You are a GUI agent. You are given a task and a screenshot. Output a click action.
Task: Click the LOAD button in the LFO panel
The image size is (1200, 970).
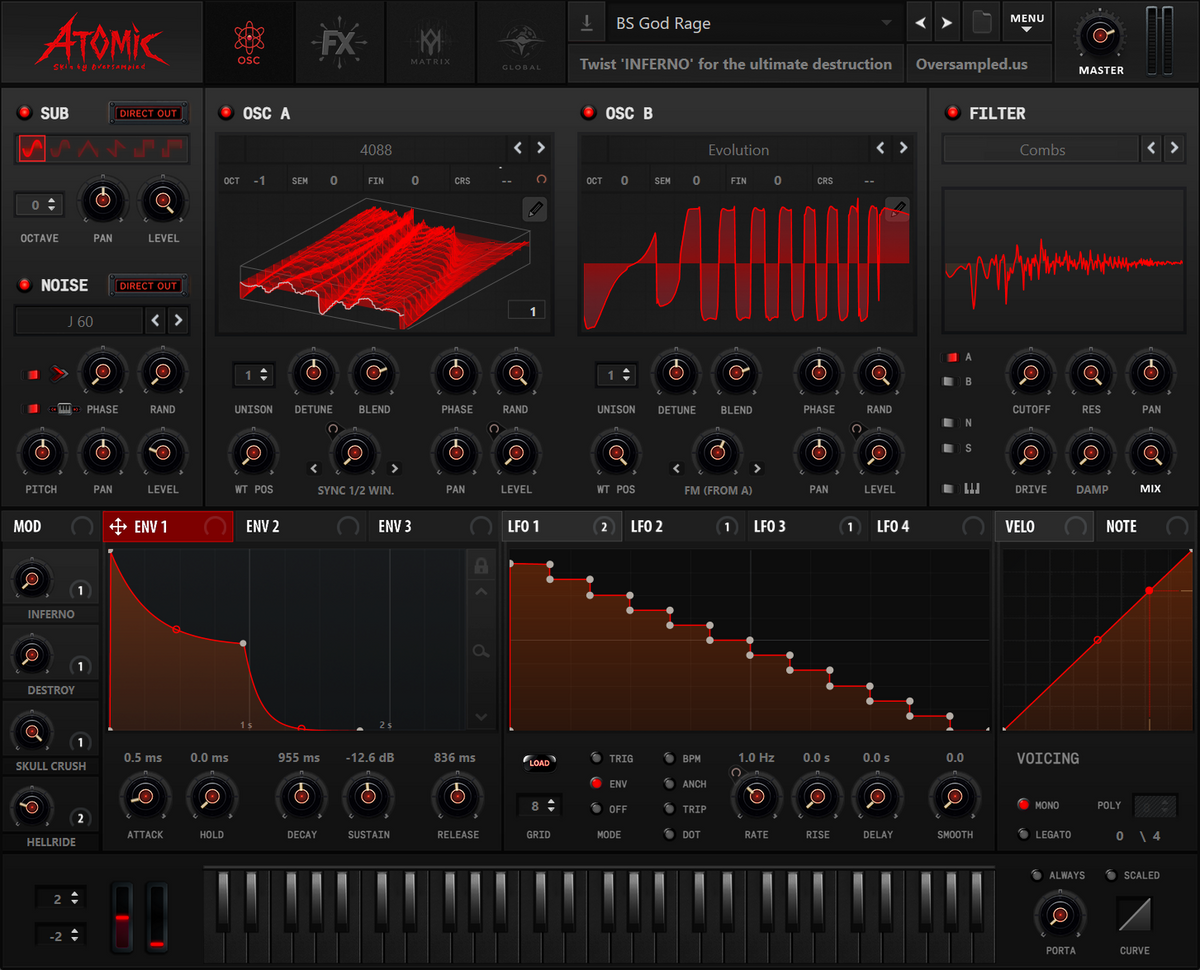click(x=539, y=761)
